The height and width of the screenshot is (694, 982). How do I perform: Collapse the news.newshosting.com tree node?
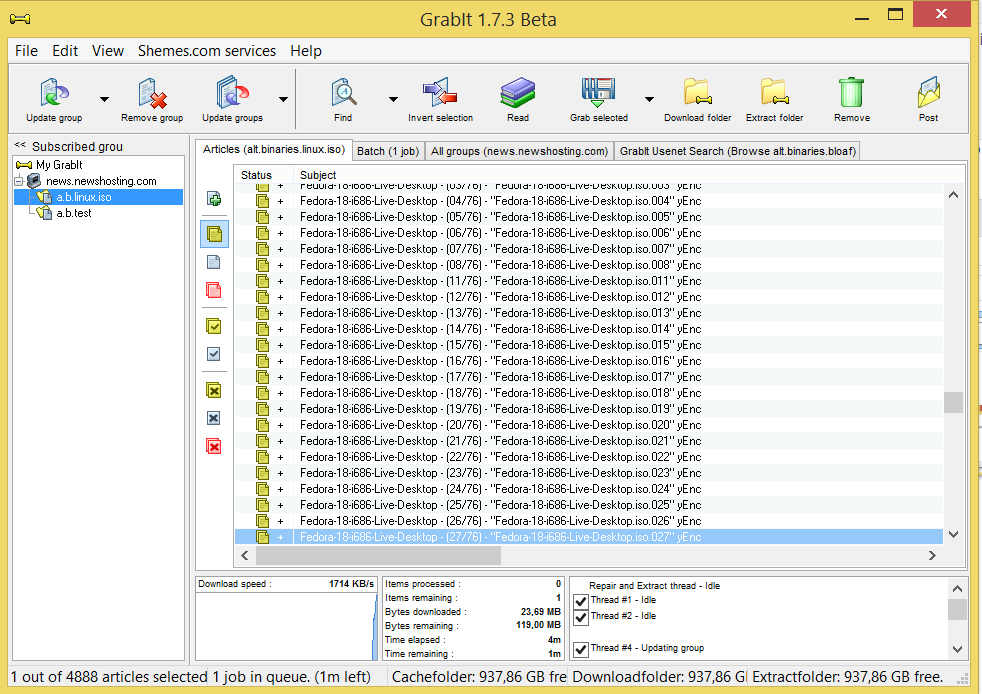coord(19,182)
